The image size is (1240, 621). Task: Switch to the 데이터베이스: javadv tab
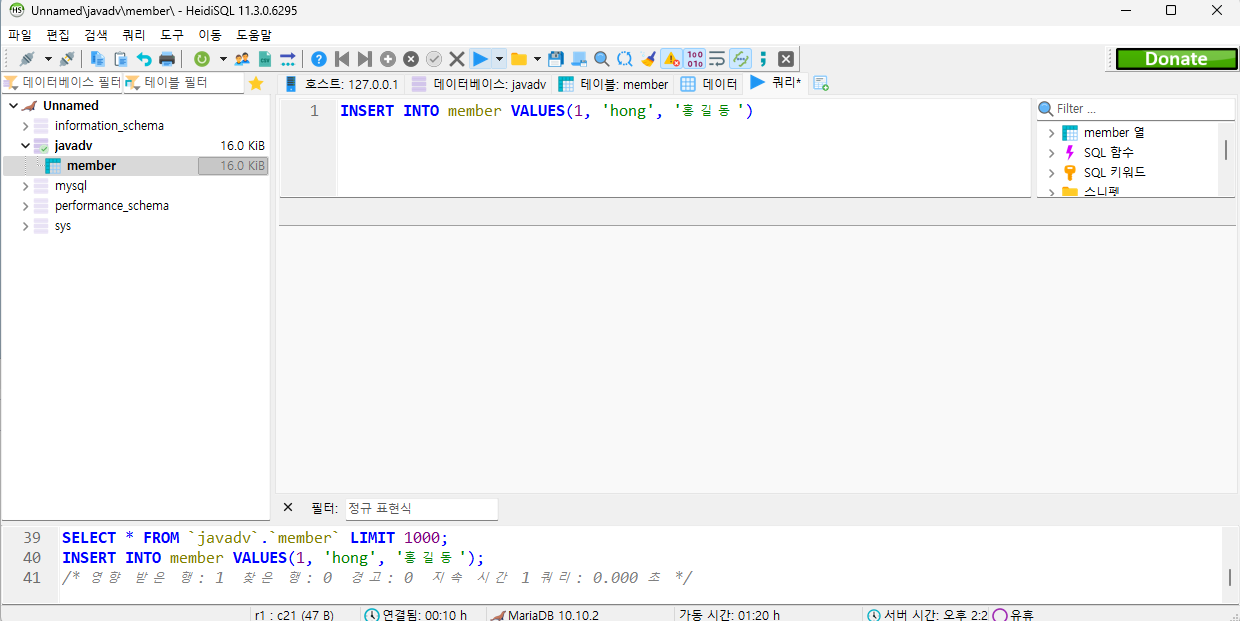479,84
